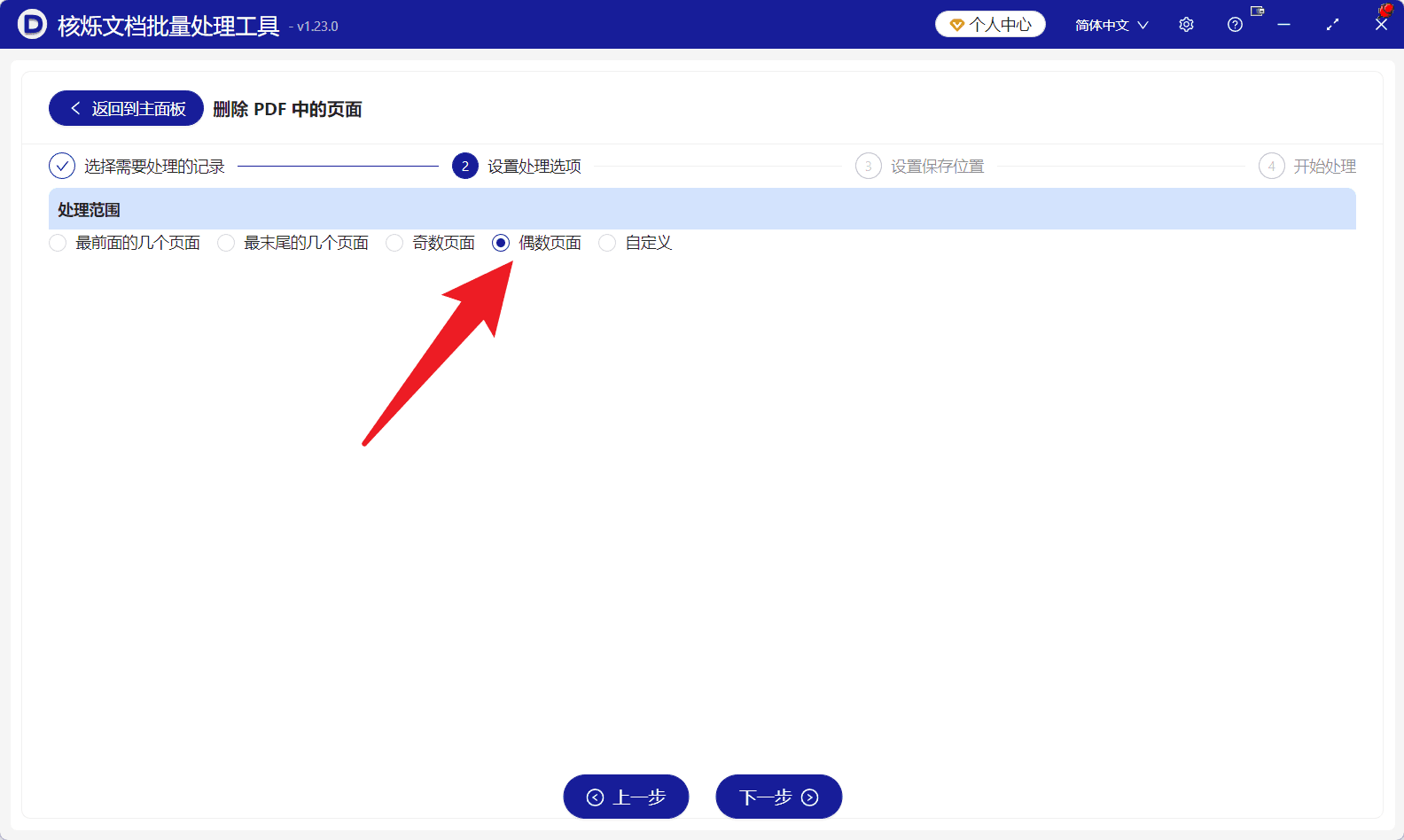The height and width of the screenshot is (840, 1404).
Task: Maximize the application window
Action: tap(1332, 25)
